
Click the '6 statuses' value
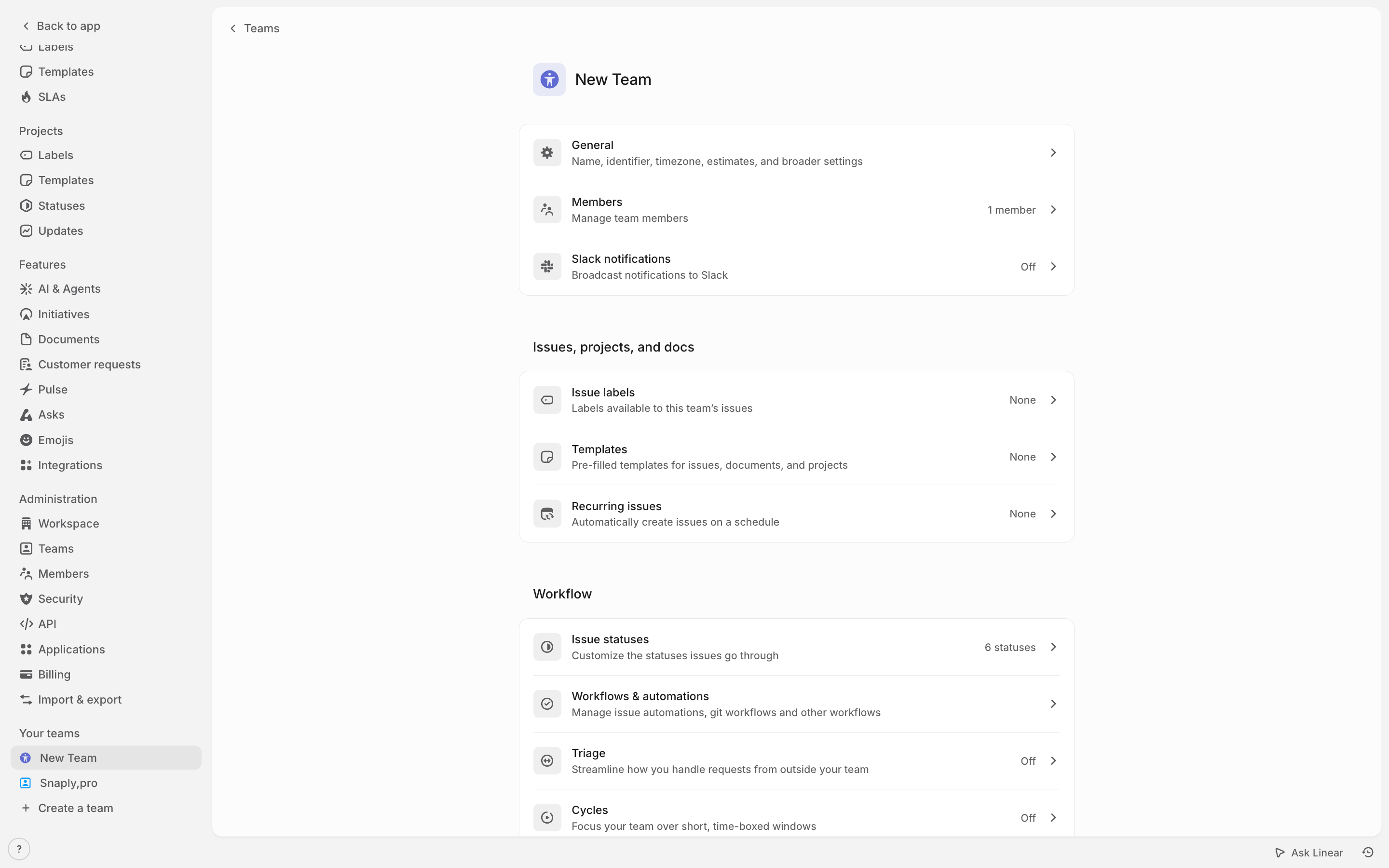click(x=1010, y=647)
